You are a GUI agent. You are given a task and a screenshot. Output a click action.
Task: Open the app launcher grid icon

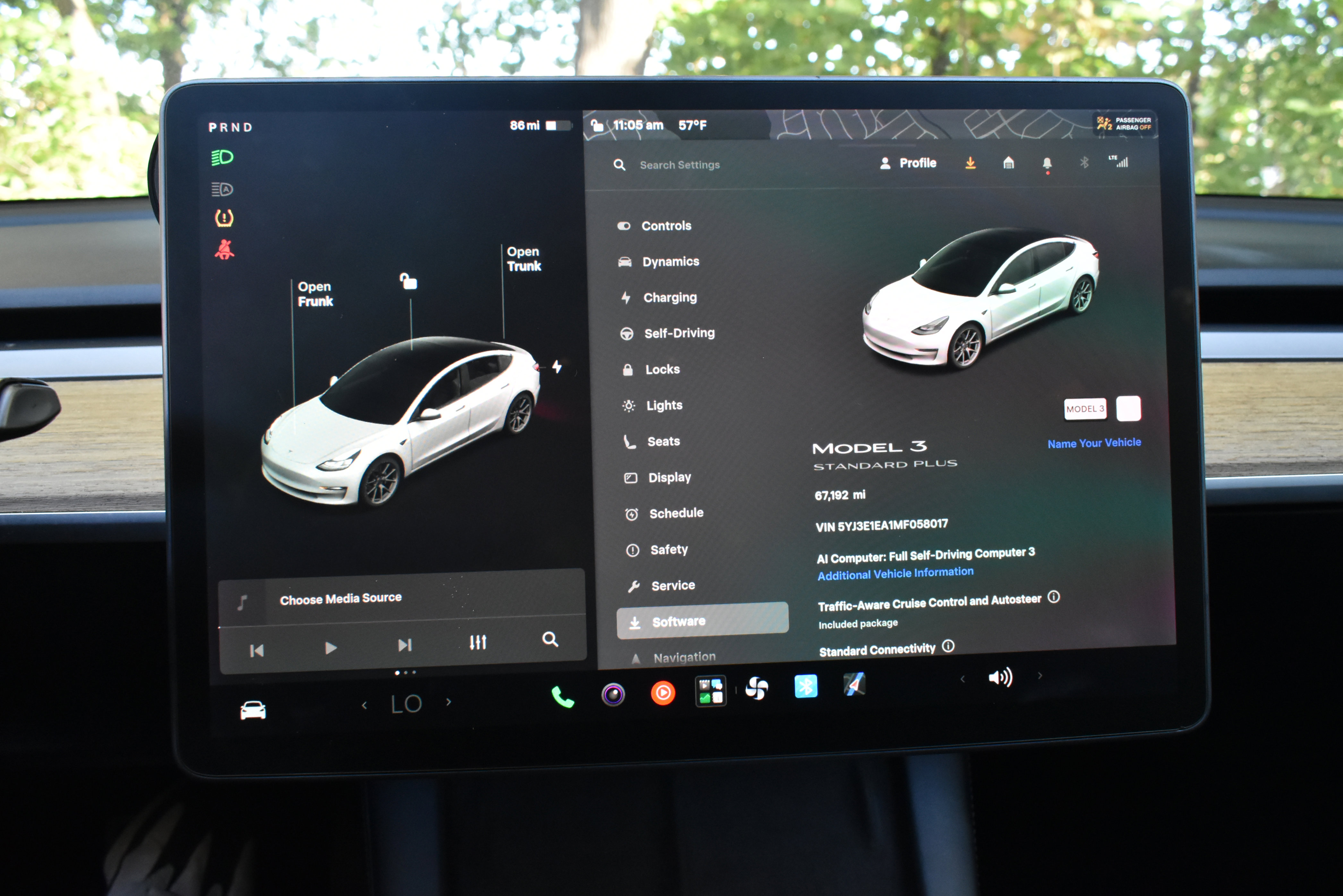(710, 691)
